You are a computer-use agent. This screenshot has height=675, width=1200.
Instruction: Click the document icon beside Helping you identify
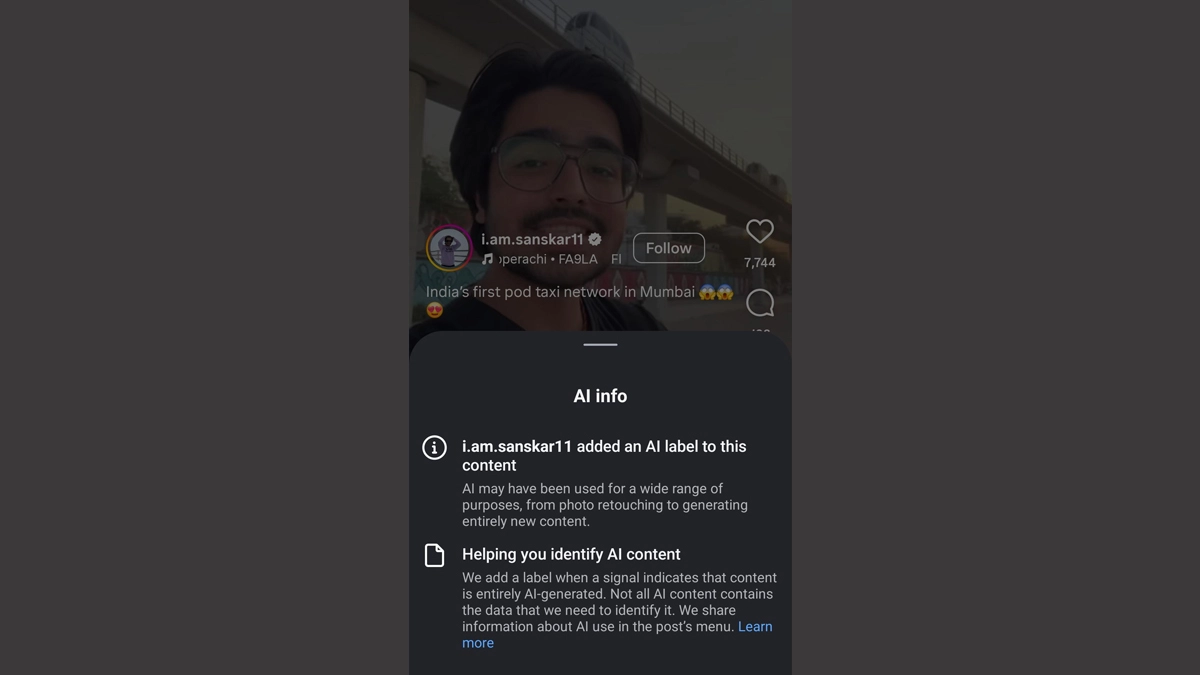point(434,556)
